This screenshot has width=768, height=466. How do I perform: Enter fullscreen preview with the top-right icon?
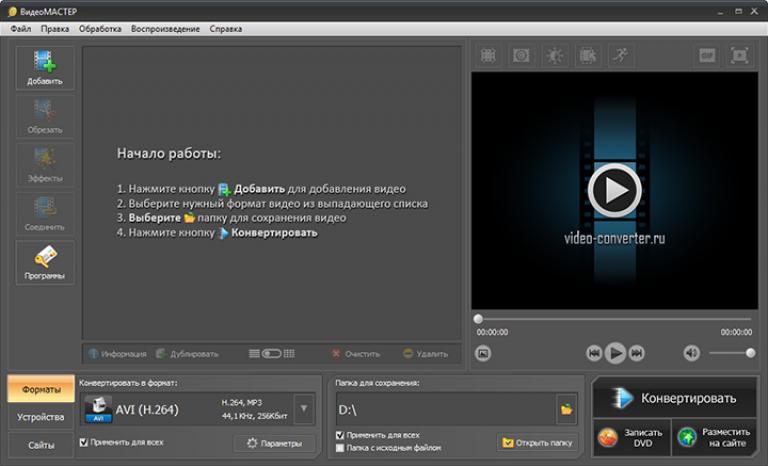739,55
